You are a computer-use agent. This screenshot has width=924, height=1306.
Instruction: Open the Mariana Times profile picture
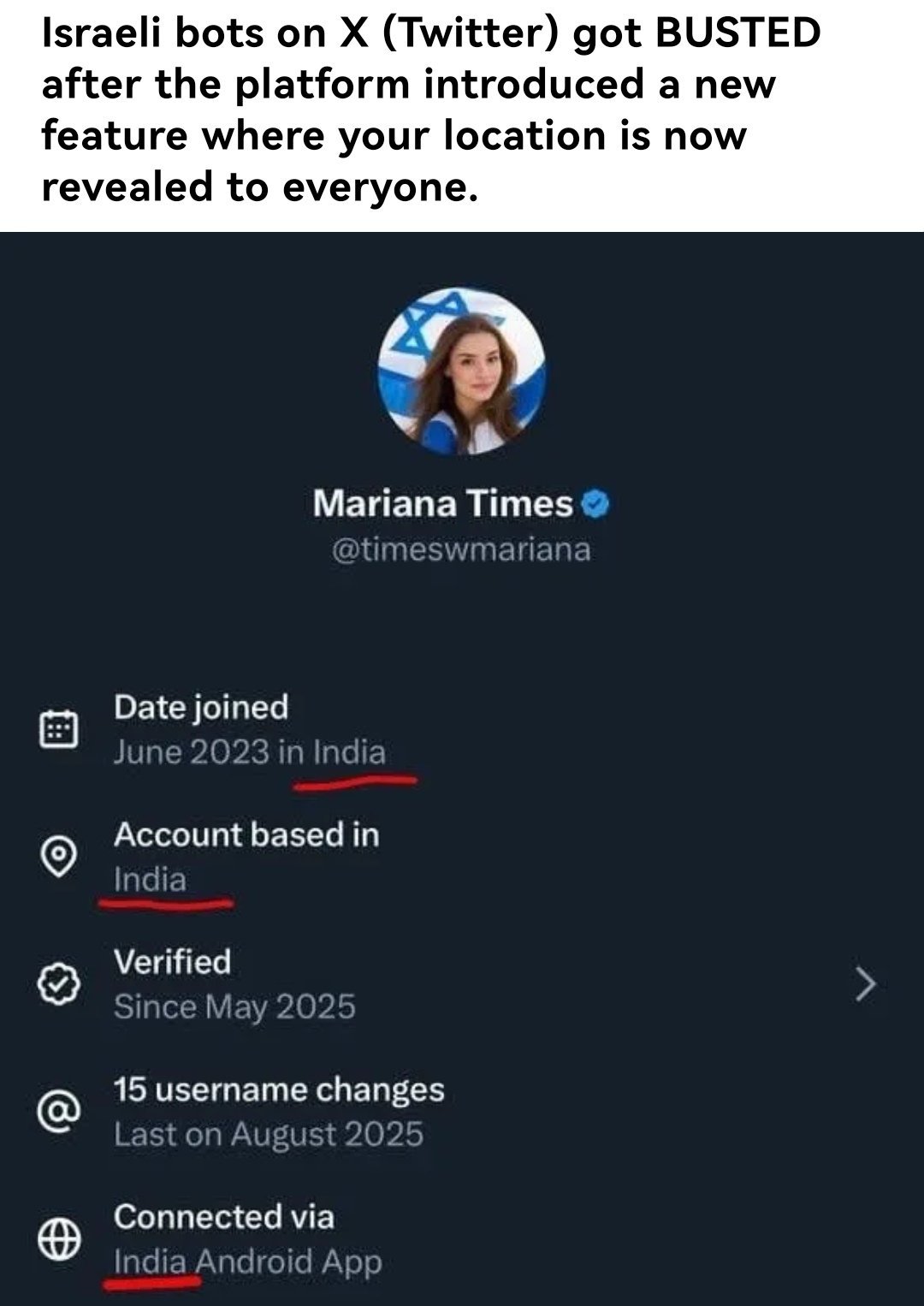click(x=461, y=370)
